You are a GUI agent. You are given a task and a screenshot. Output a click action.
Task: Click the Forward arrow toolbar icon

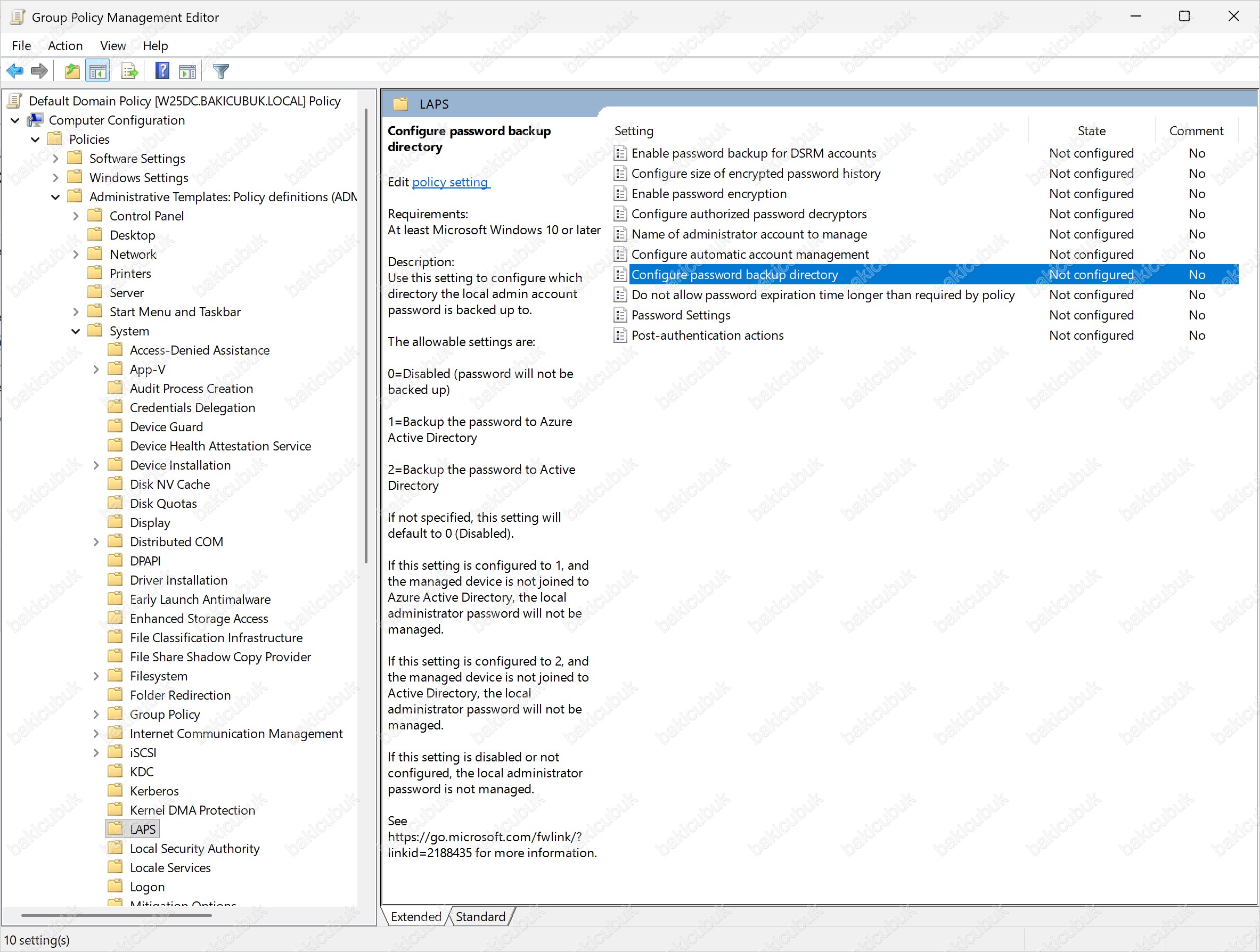pos(39,71)
